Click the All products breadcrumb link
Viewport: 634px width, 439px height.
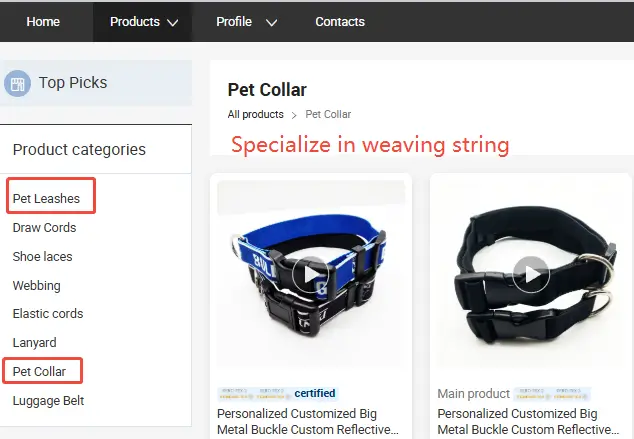click(255, 115)
